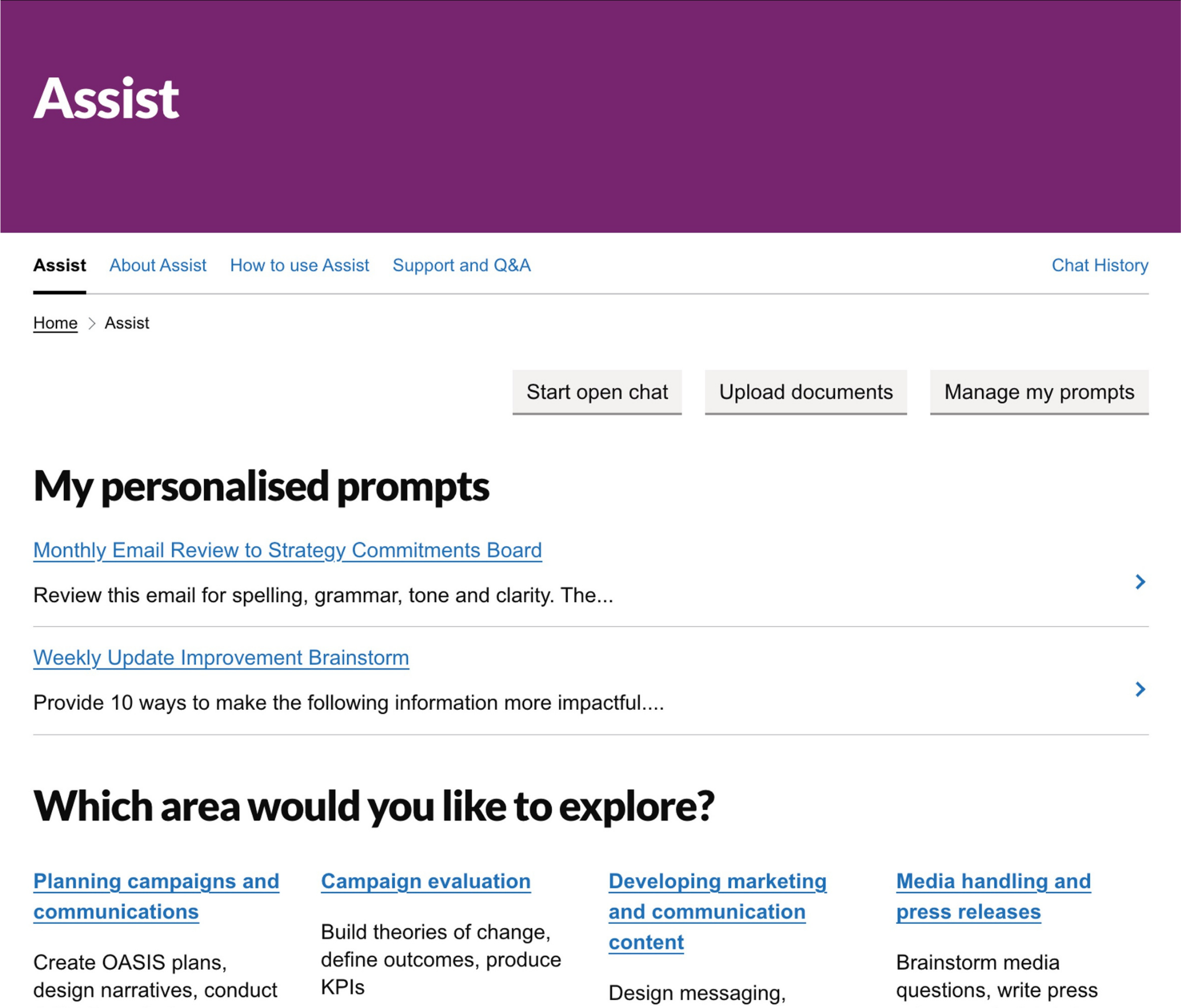Image resolution: width=1181 pixels, height=1008 pixels.
Task: Click the Home breadcrumb link
Action: pos(55,323)
